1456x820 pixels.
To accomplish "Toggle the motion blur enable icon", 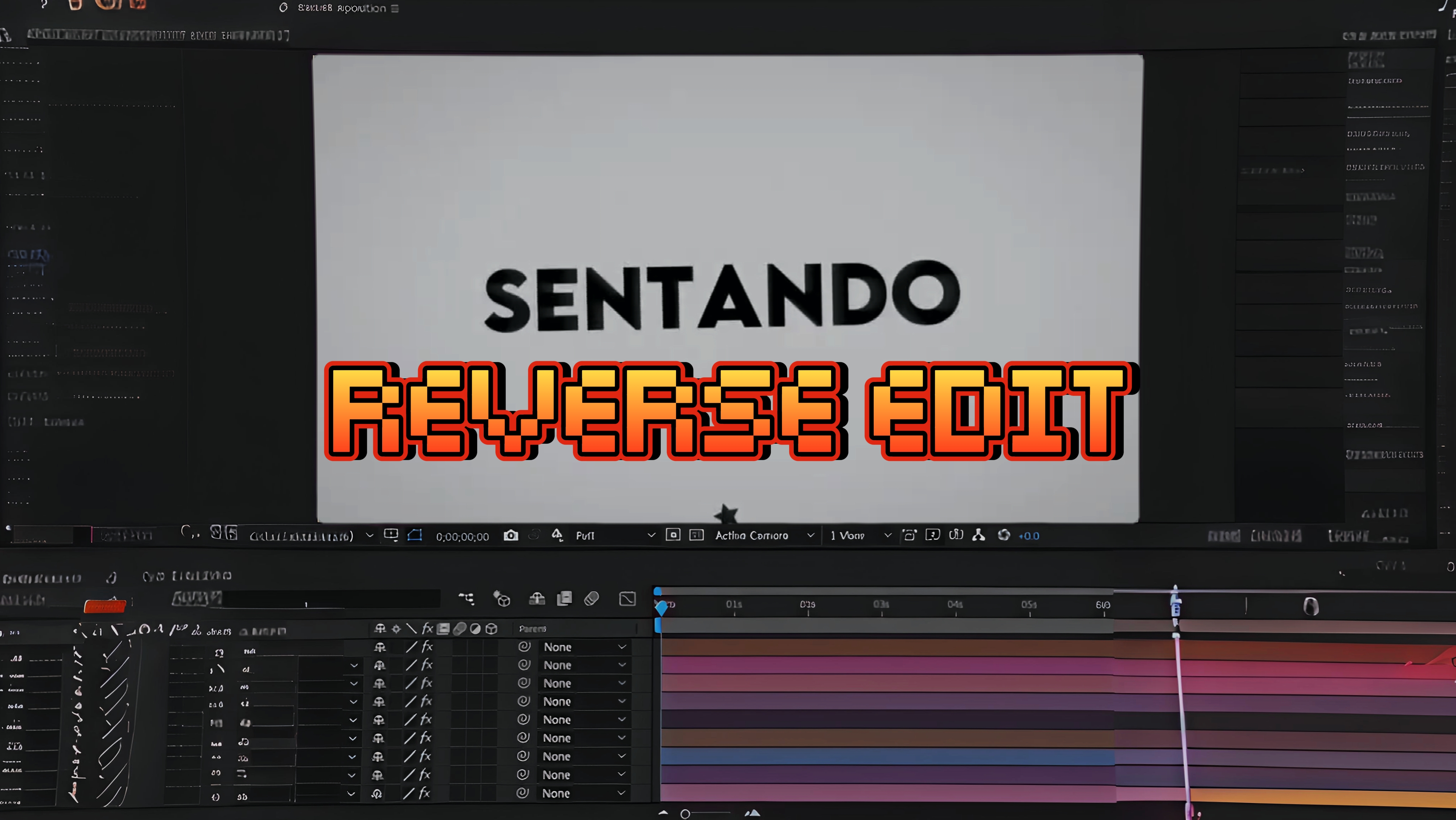I will pos(591,598).
